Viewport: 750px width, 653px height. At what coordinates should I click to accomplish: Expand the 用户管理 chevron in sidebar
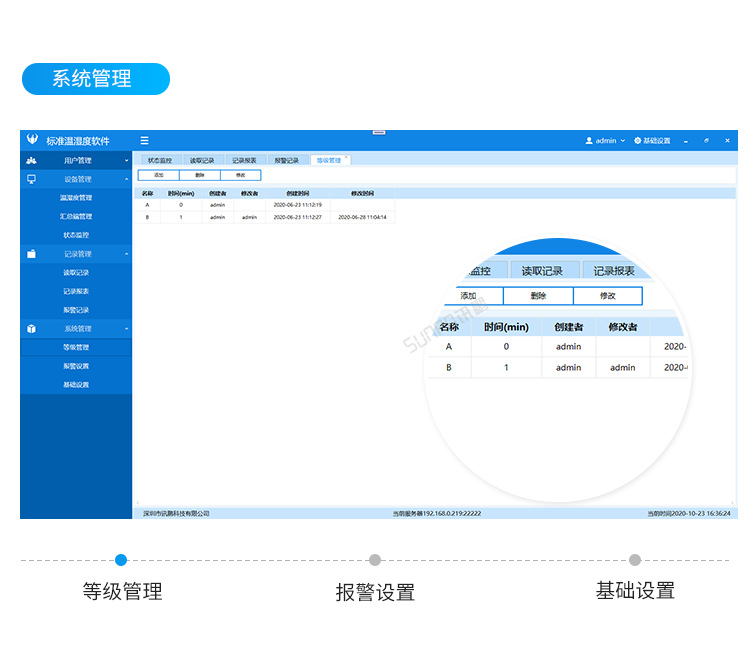tap(127, 160)
